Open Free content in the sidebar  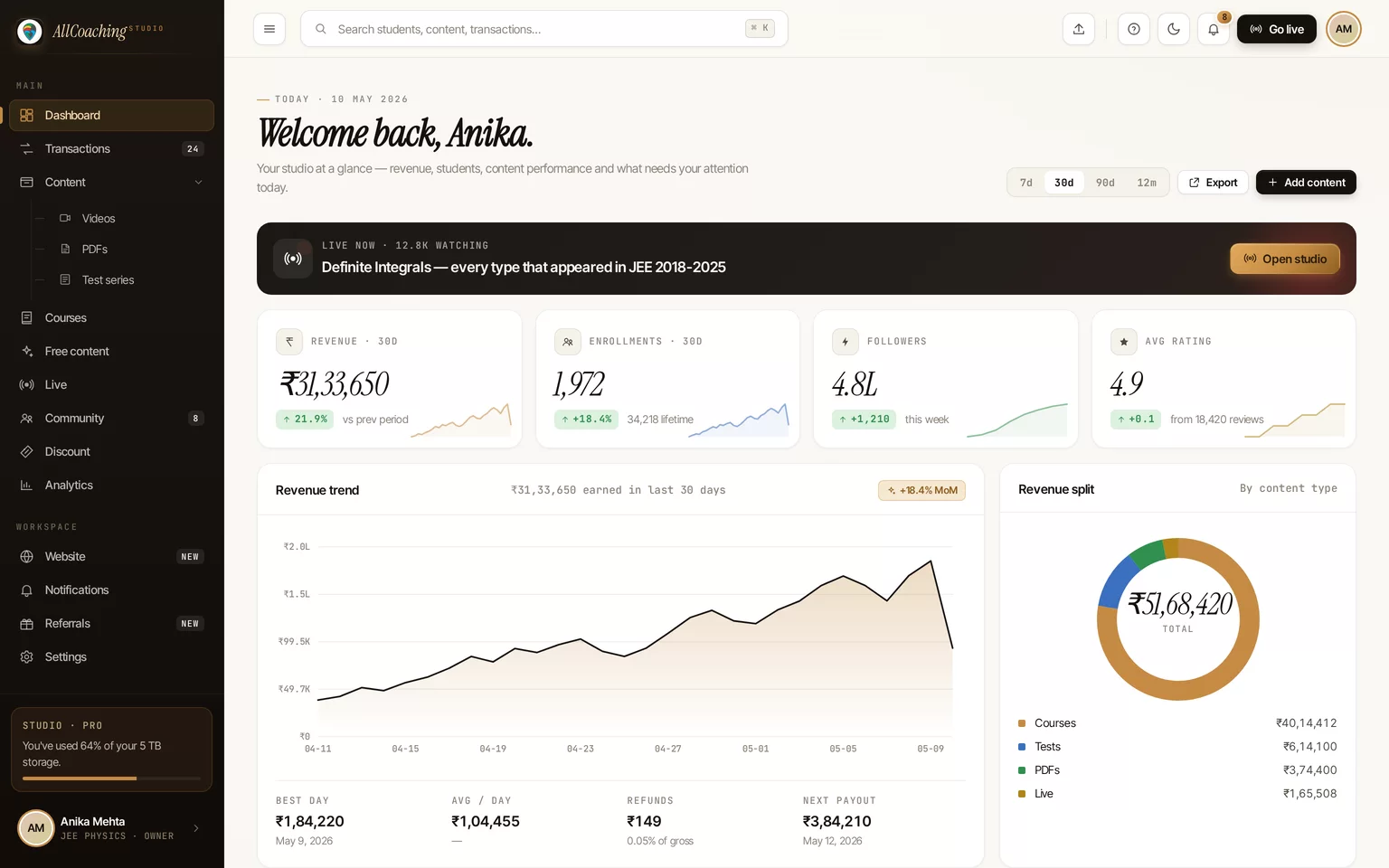(x=112, y=352)
